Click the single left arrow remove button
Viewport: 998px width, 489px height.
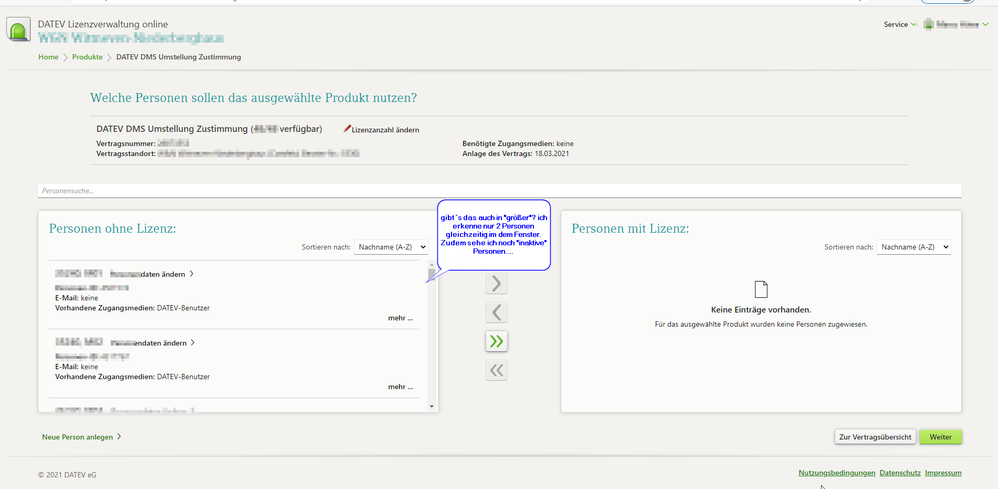496,313
